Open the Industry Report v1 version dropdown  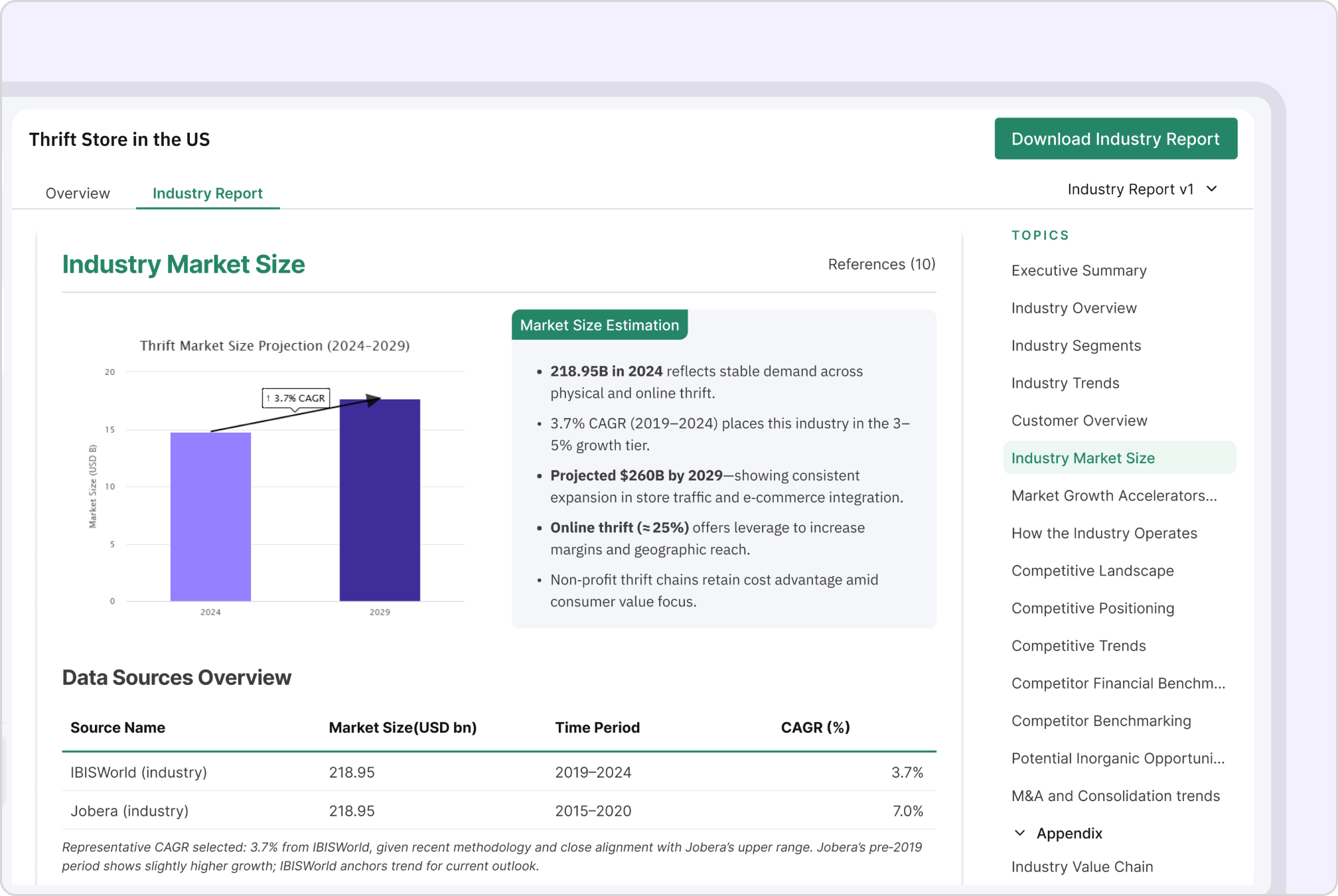coord(1142,190)
